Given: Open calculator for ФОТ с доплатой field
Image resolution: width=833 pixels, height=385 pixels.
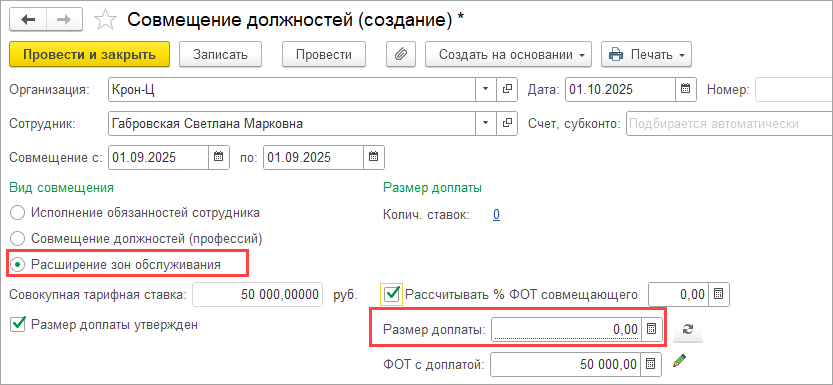Looking at the screenshot, I should coord(652,364).
